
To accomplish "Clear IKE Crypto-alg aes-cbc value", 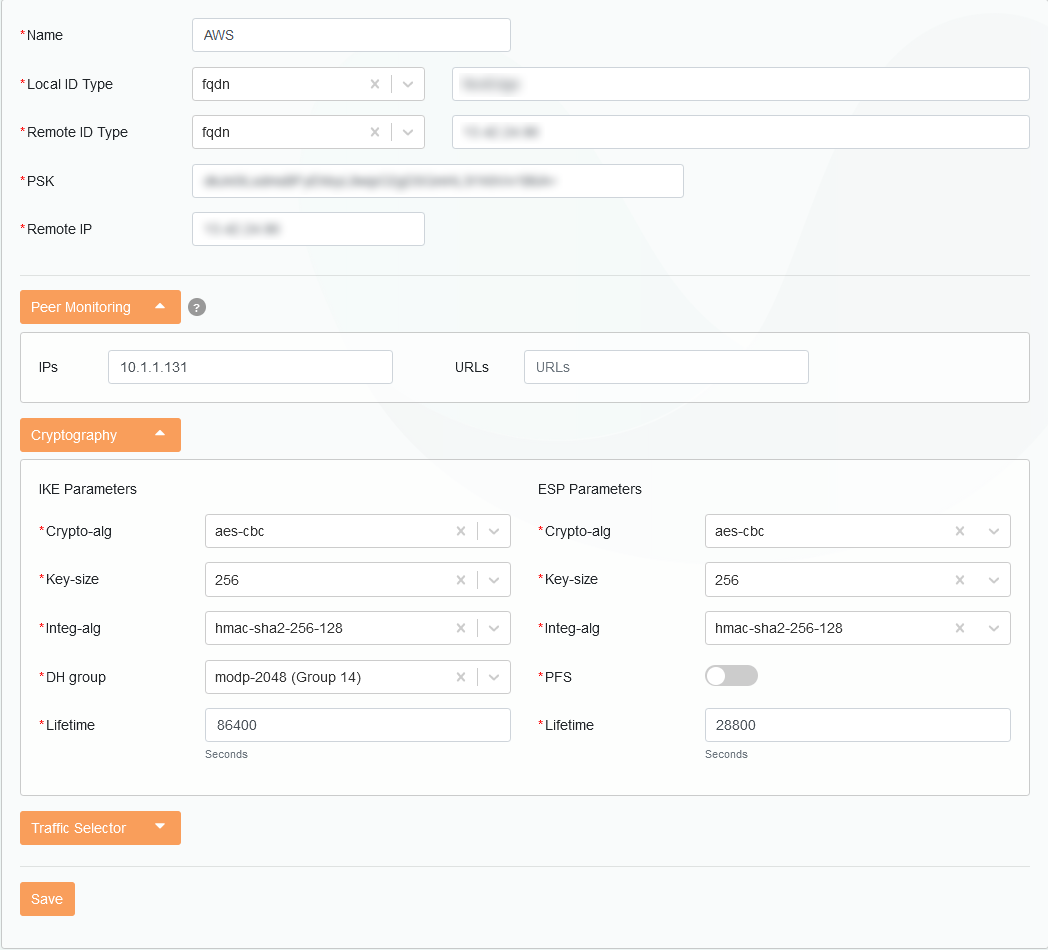I will pos(461,532).
